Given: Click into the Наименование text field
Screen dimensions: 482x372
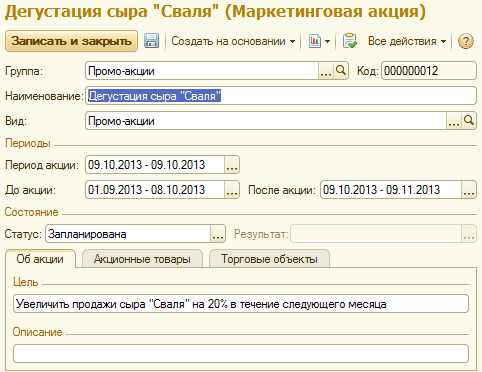Looking at the screenshot, I should (x=281, y=96).
